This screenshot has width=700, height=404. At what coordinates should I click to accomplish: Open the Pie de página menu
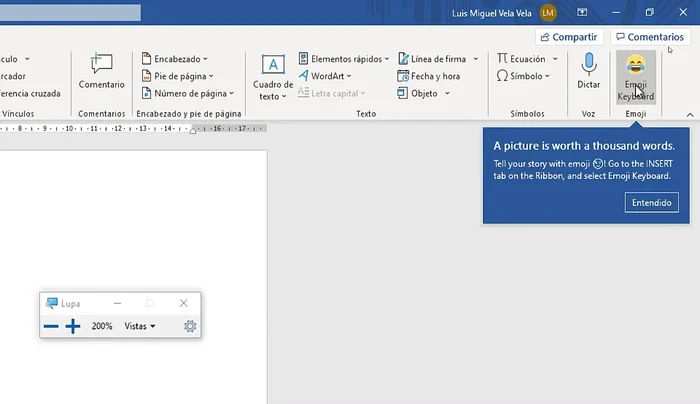(177, 76)
